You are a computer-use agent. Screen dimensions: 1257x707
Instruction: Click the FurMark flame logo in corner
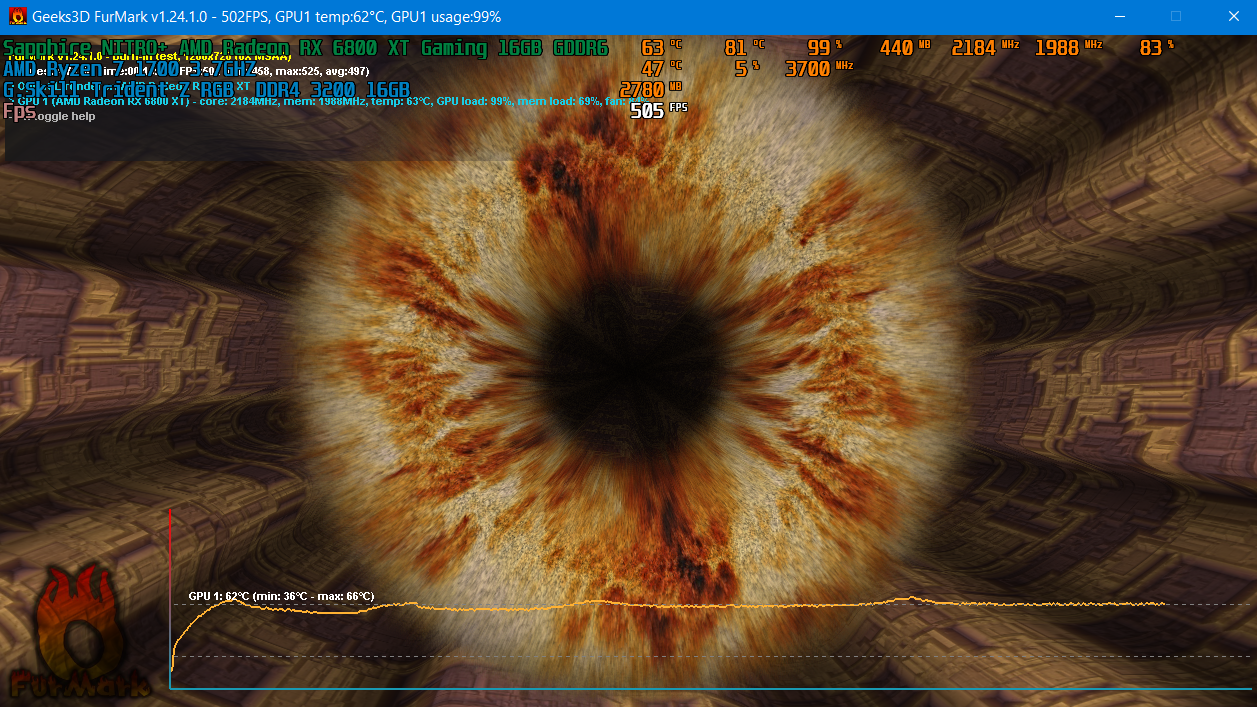(80, 631)
